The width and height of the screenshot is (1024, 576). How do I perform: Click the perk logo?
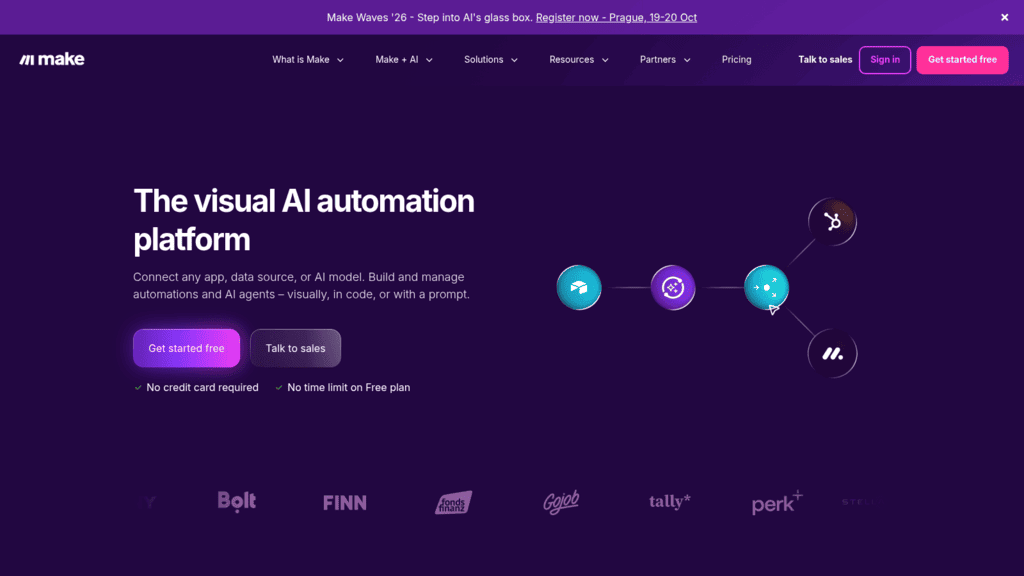(x=777, y=502)
